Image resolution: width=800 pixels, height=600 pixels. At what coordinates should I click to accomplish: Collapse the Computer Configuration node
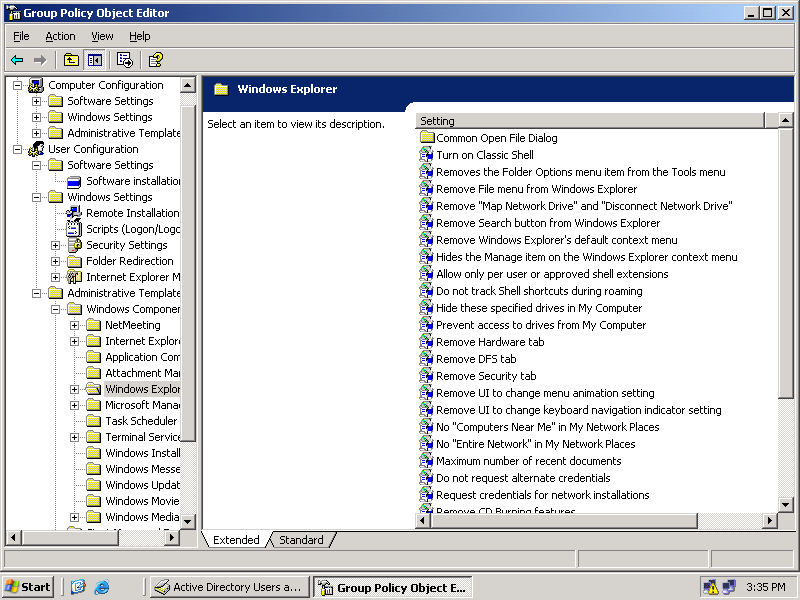pyautogui.click(x=17, y=85)
